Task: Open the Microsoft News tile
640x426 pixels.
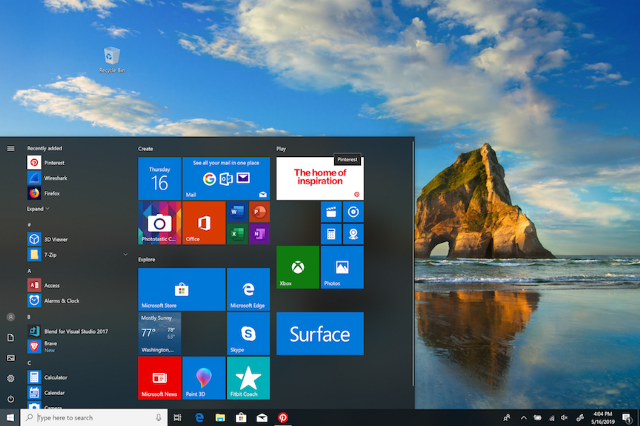Action: point(160,378)
